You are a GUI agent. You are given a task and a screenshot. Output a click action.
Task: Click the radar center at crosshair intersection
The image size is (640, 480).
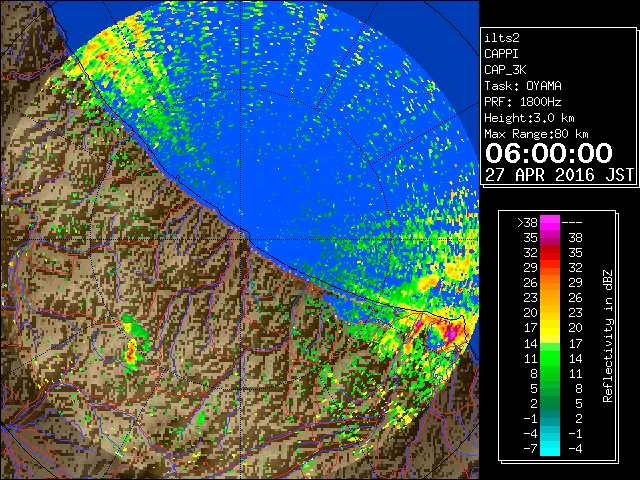click(241, 240)
